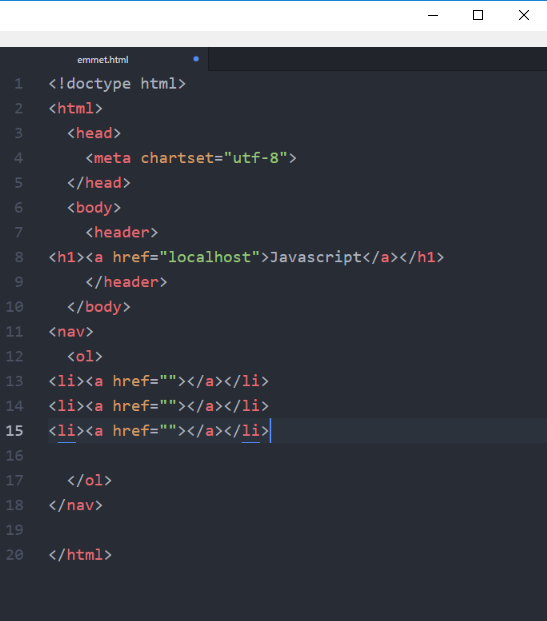Select the emmet.html tab
This screenshot has width=547, height=621.
click(103, 60)
